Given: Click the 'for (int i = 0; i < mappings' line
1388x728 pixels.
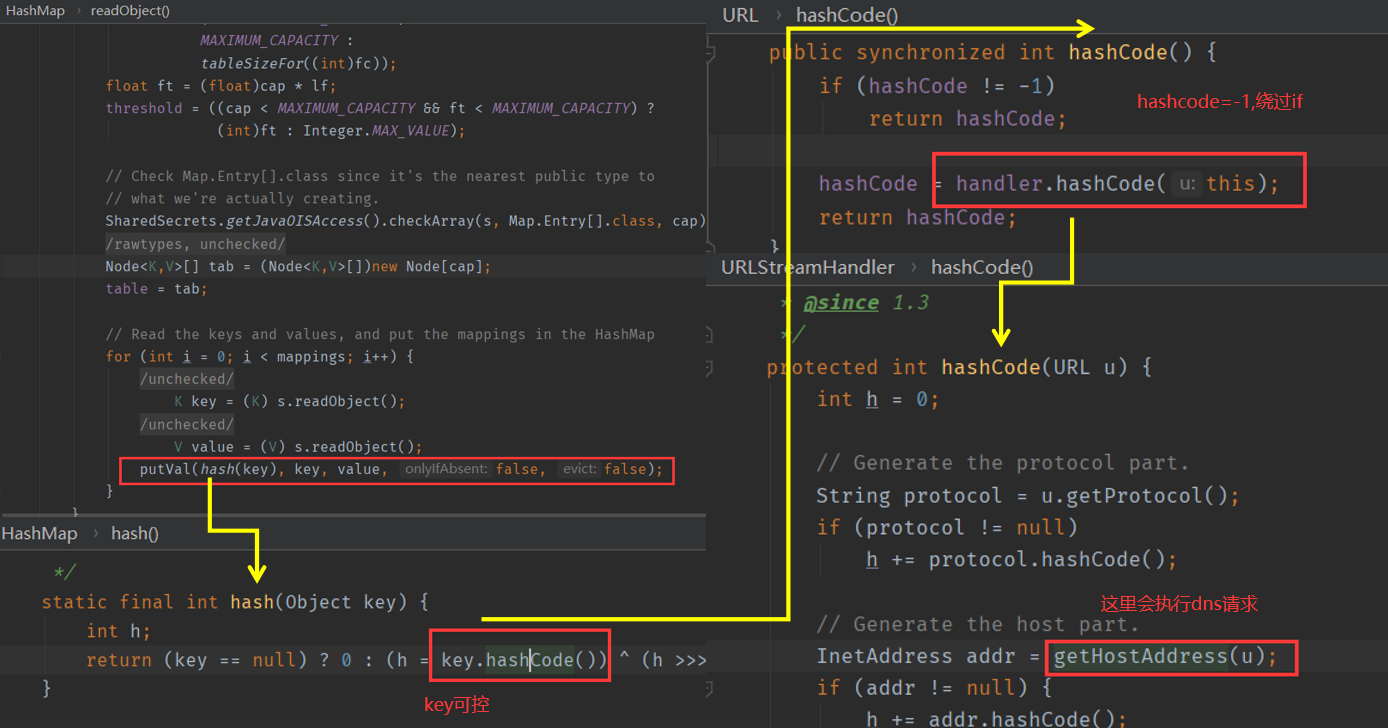Looking at the screenshot, I should [x=260, y=356].
